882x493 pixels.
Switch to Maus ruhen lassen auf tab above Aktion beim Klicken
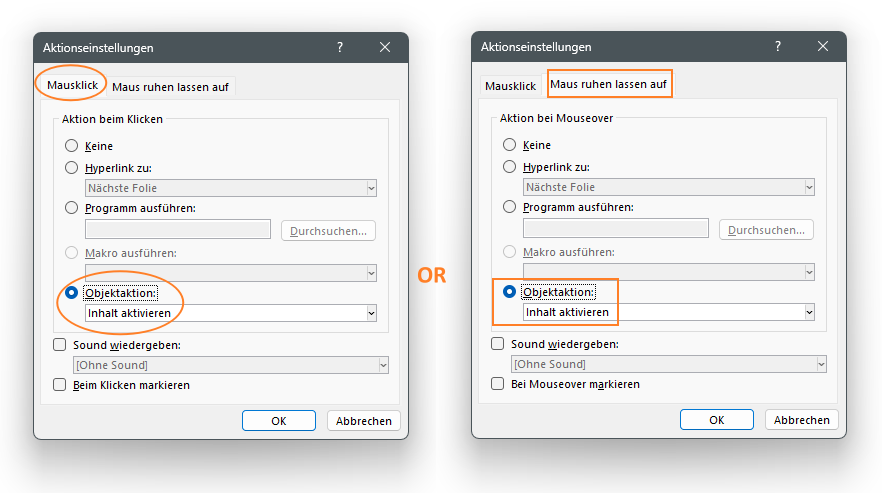coord(170,87)
